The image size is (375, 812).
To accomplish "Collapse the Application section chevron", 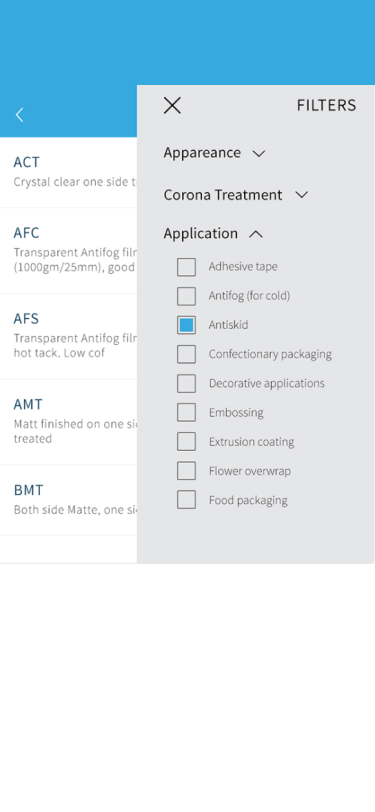I will 256,234.
